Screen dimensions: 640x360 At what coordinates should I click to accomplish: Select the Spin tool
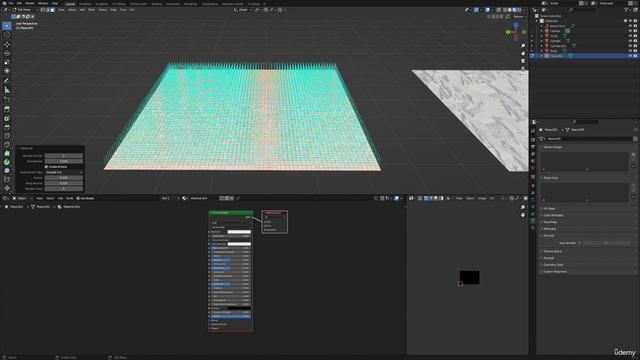coord(7,162)
